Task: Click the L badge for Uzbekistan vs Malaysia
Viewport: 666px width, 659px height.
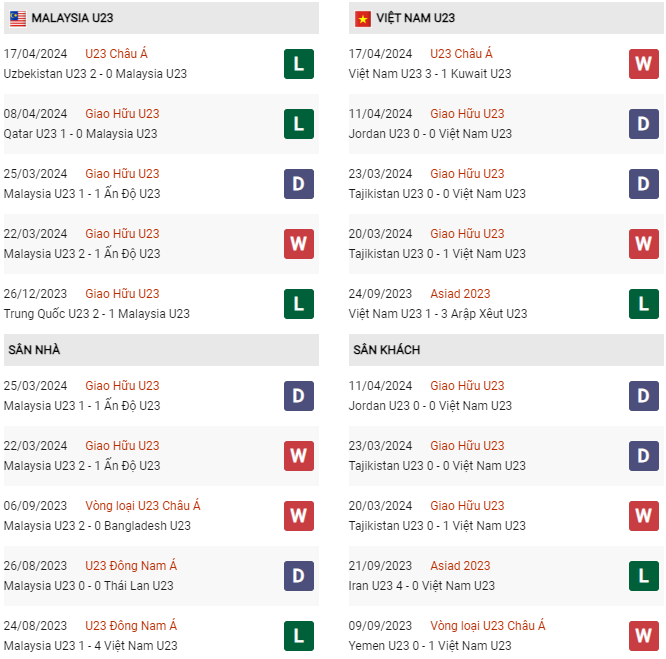Action: pyautogui.click(x=298, y=64)
